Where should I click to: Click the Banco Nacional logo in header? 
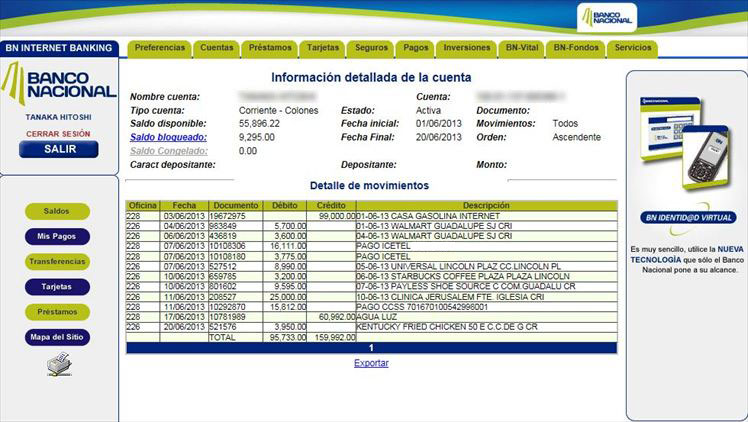(x=606, y=18)
